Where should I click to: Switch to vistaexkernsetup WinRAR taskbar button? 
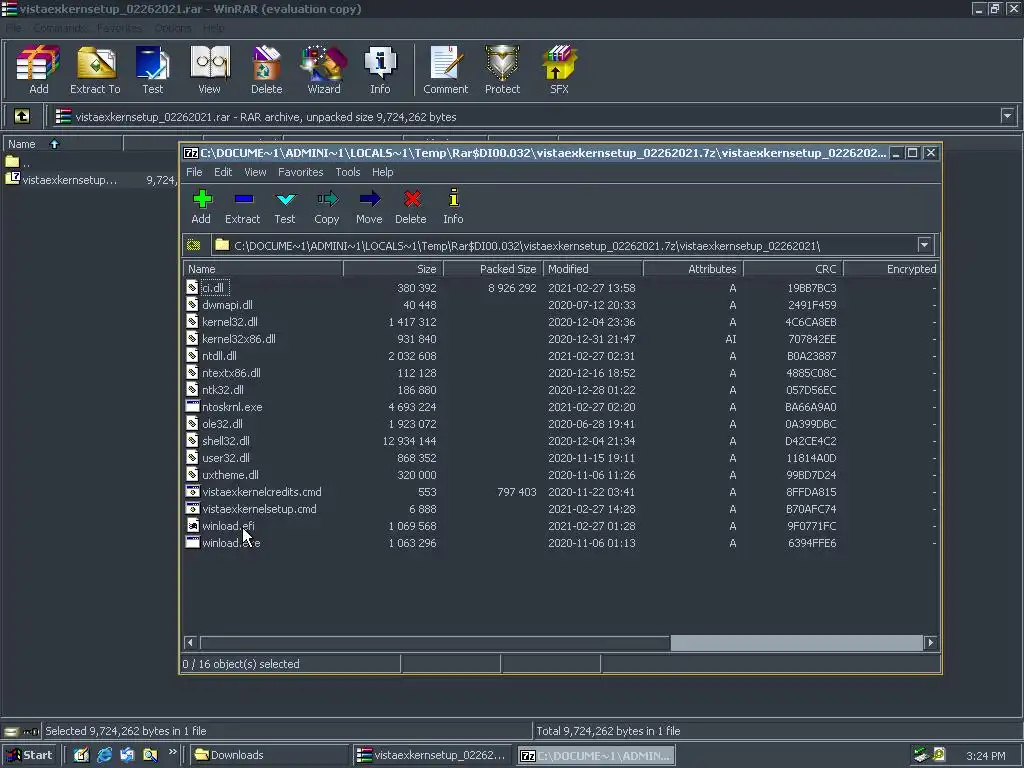pyautogui.click(x=432, y=755)
